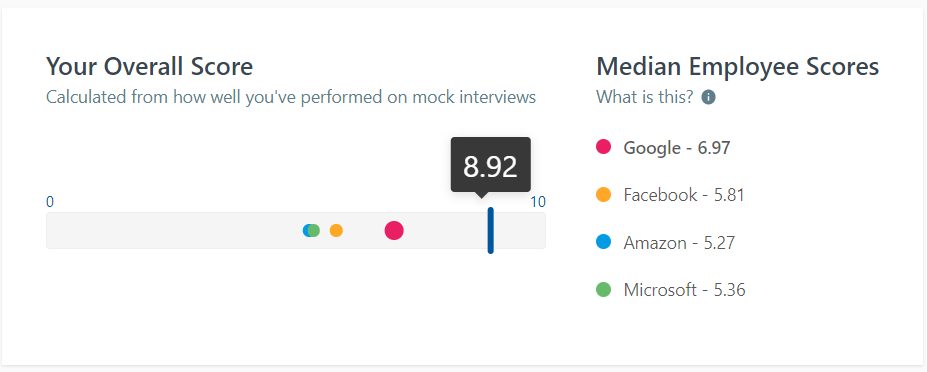Click the green Microsoft marker on score bar
Image resolution: width=927 pixels, height=372 pixels.
tap(314, 230)
